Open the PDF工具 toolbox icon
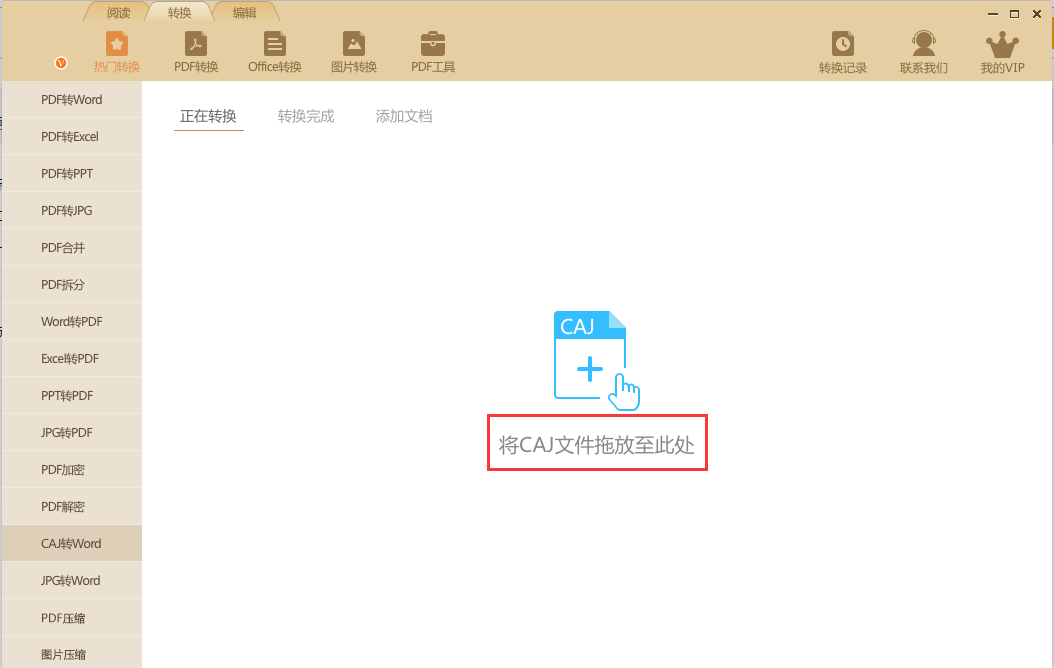The image size is (1054, 668). [433, 52]
